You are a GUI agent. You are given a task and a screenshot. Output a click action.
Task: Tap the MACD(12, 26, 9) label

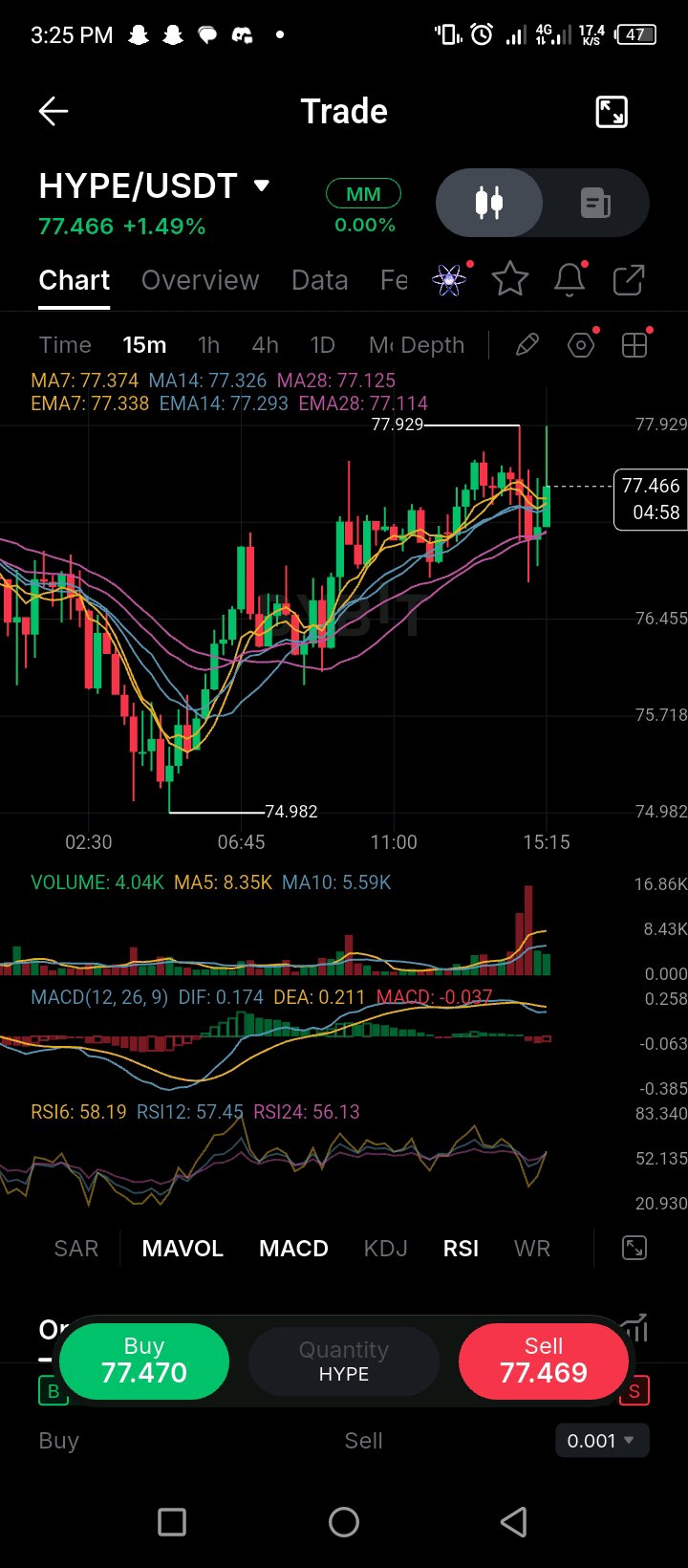point(99,997)
